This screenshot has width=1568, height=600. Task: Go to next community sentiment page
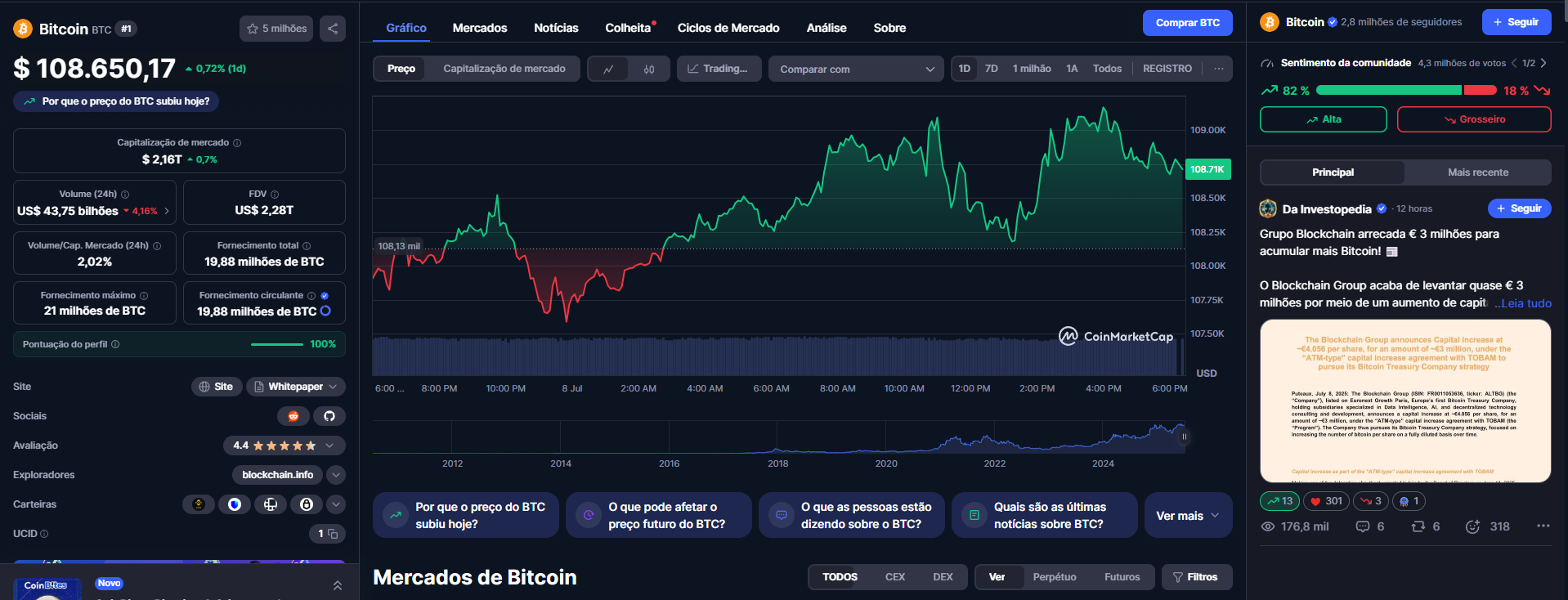tap(1543, 63)
